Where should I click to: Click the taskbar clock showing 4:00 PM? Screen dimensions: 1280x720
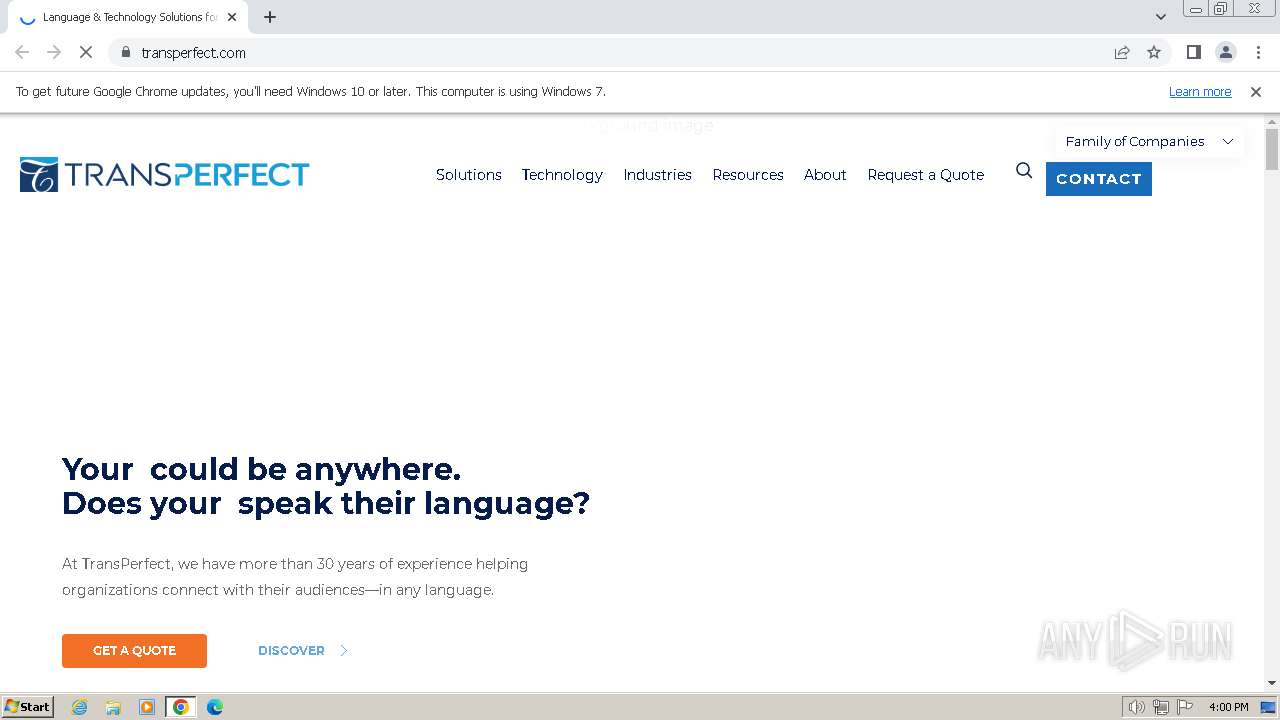tap(1228, 707)
